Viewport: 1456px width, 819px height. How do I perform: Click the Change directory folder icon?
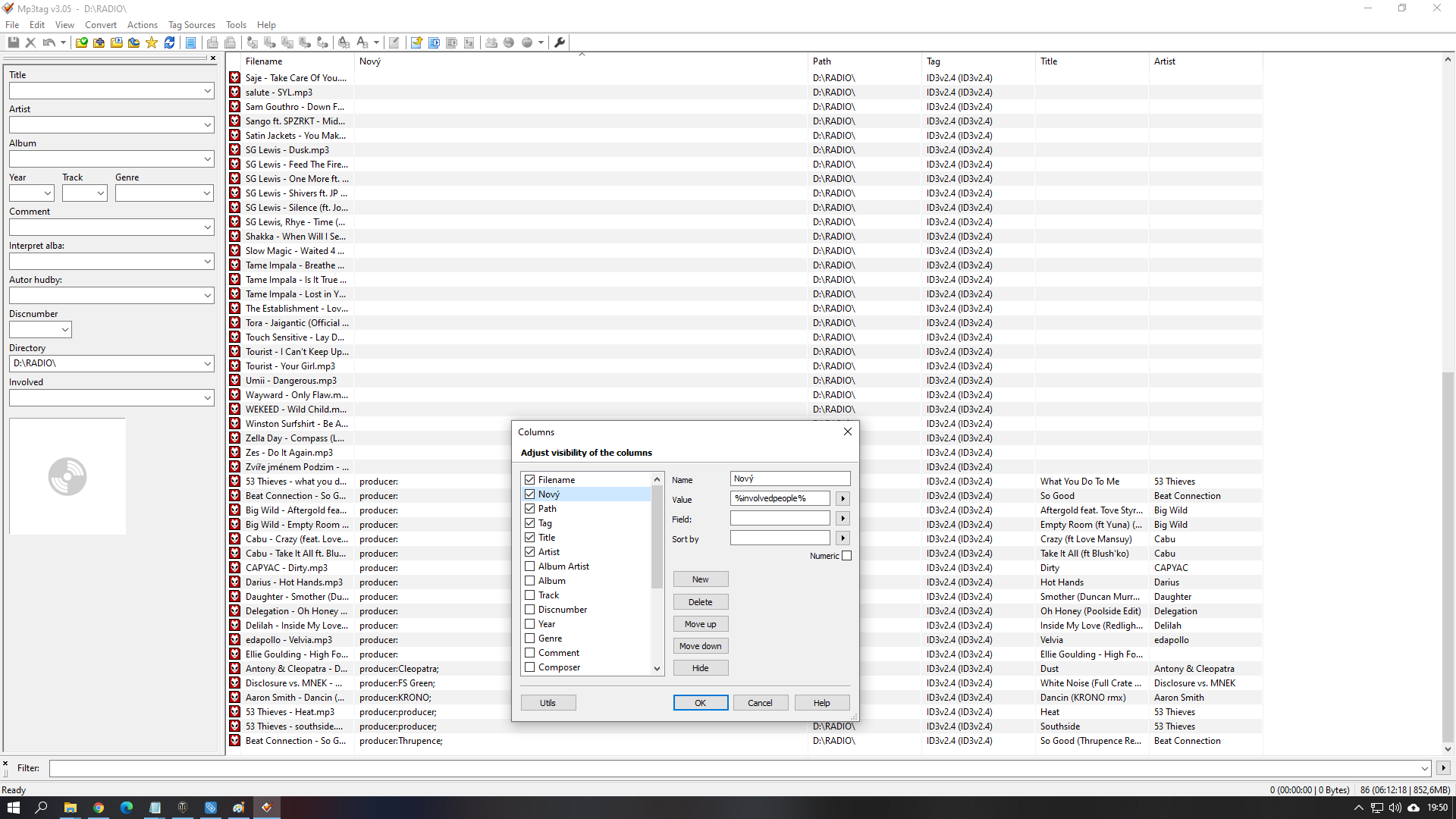[81, 42]
